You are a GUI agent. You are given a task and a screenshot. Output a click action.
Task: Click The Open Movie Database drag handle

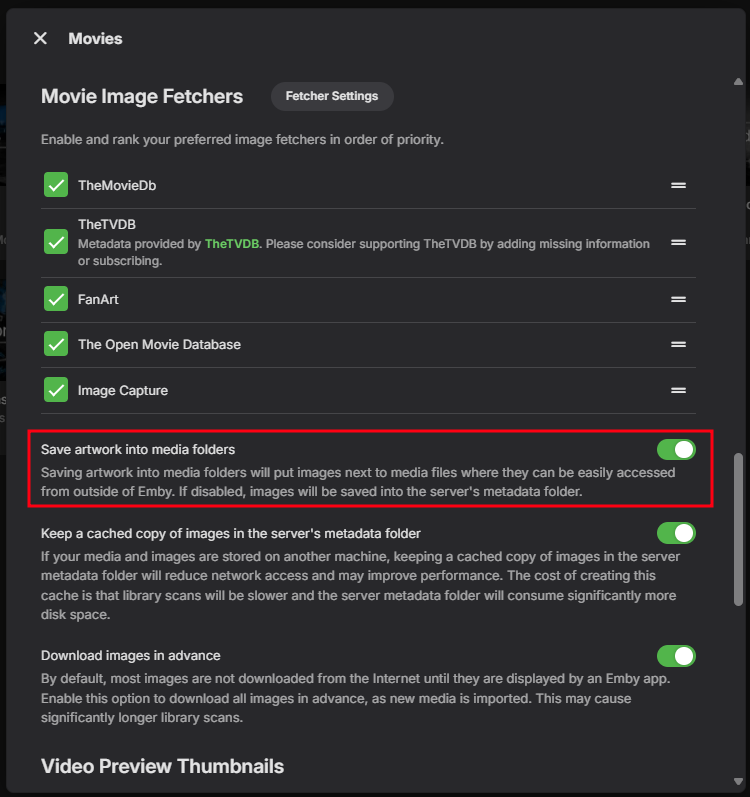(678, 344)
